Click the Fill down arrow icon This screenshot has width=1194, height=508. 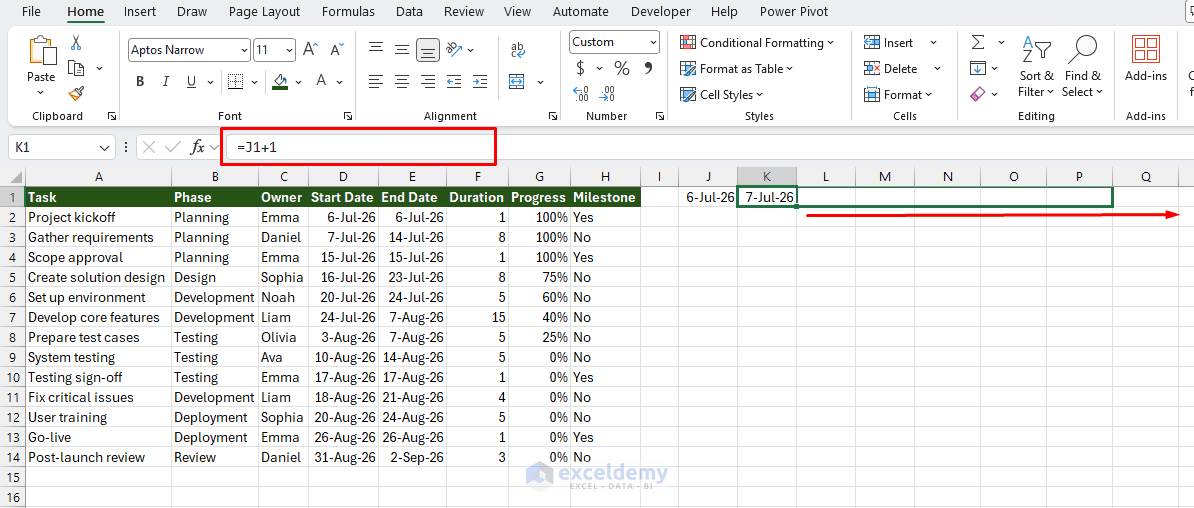[x=979, y=69]
